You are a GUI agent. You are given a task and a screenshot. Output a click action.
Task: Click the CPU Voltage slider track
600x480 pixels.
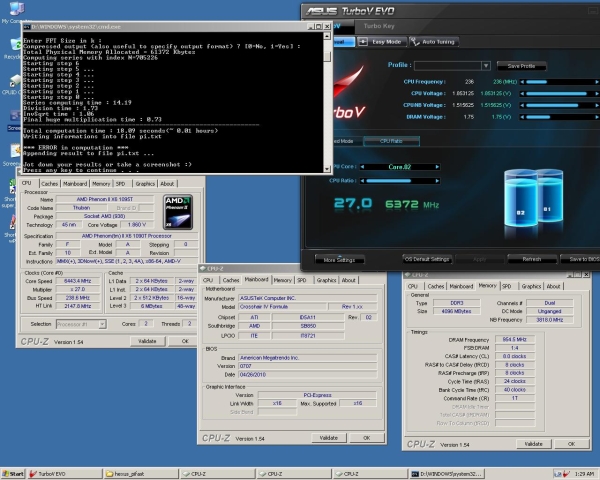coord(559,93)
